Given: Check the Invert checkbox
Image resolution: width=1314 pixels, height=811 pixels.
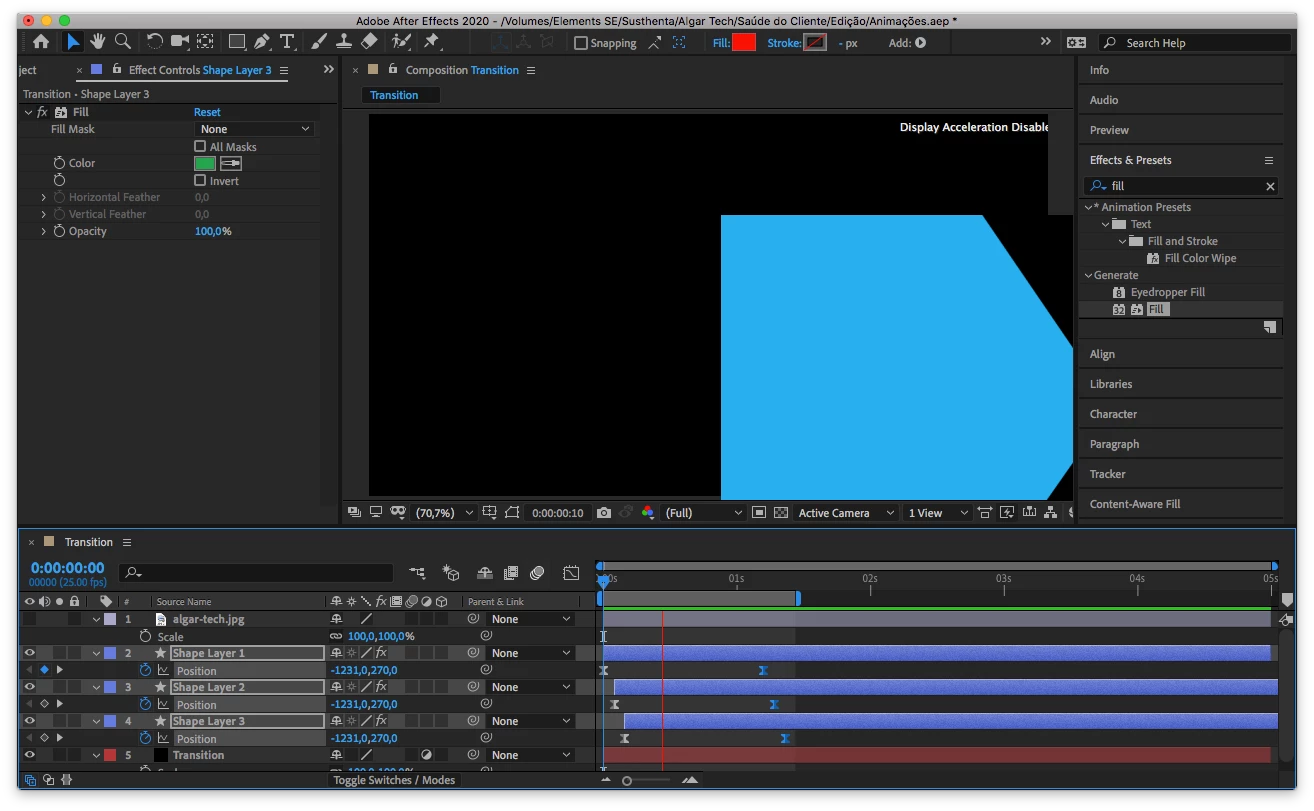Looking at the screenshot, I should tap(200, 181).
